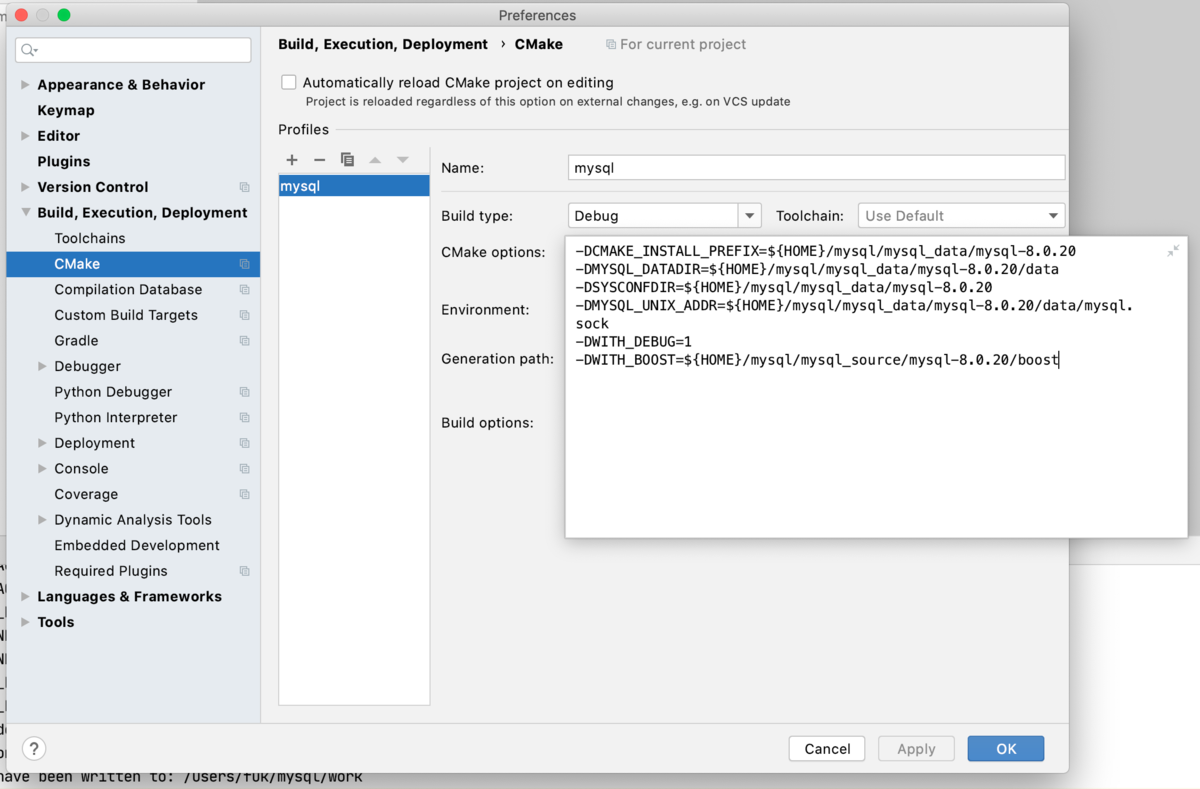Expand the Console subsection
The image size is (1200, 789).
42,468
